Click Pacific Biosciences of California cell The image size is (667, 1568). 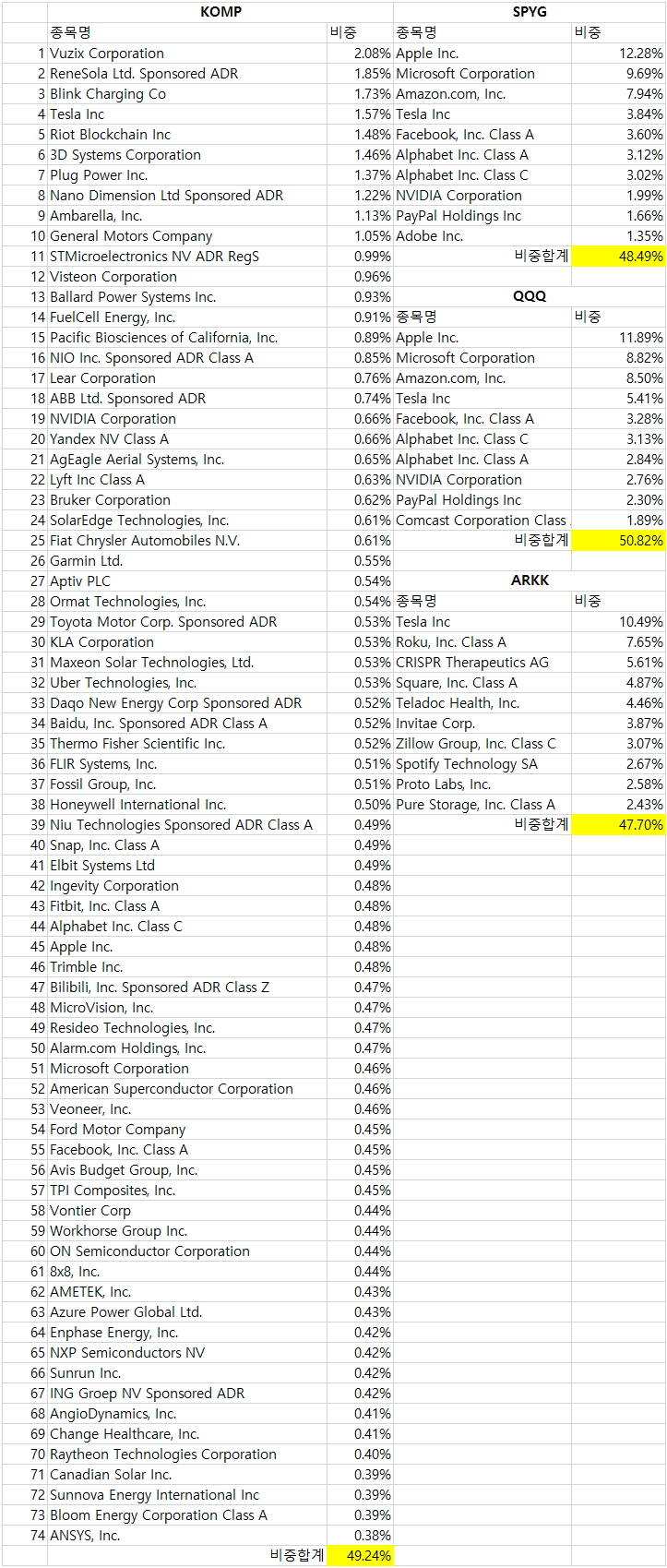[x=187, y=338]
